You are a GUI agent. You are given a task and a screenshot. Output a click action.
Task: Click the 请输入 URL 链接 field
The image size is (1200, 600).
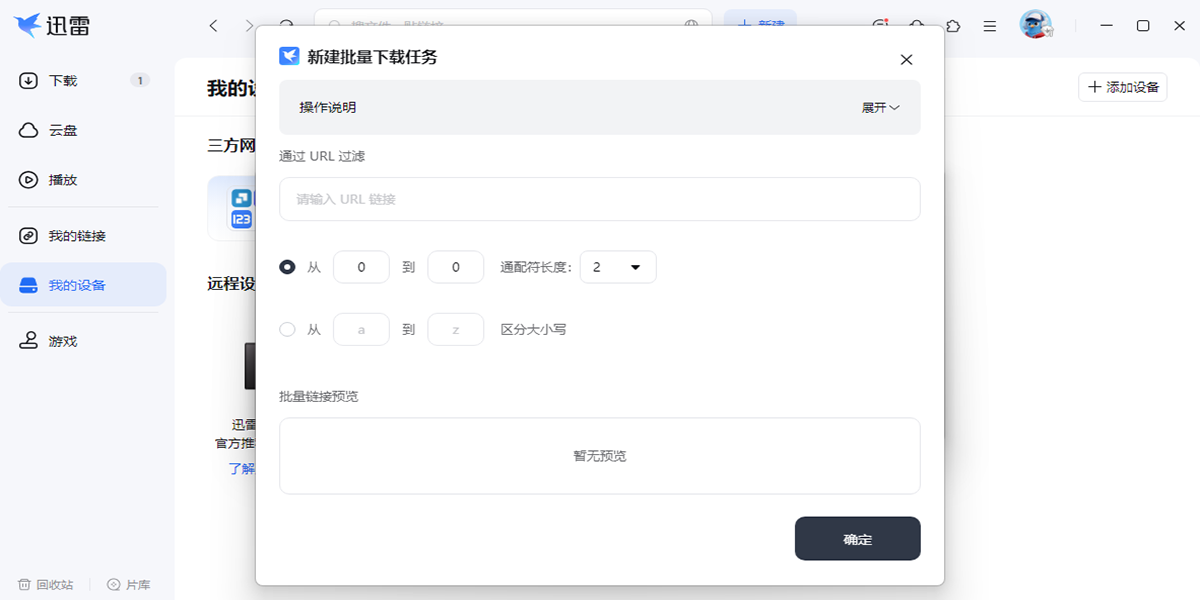[x=599, y=199]
